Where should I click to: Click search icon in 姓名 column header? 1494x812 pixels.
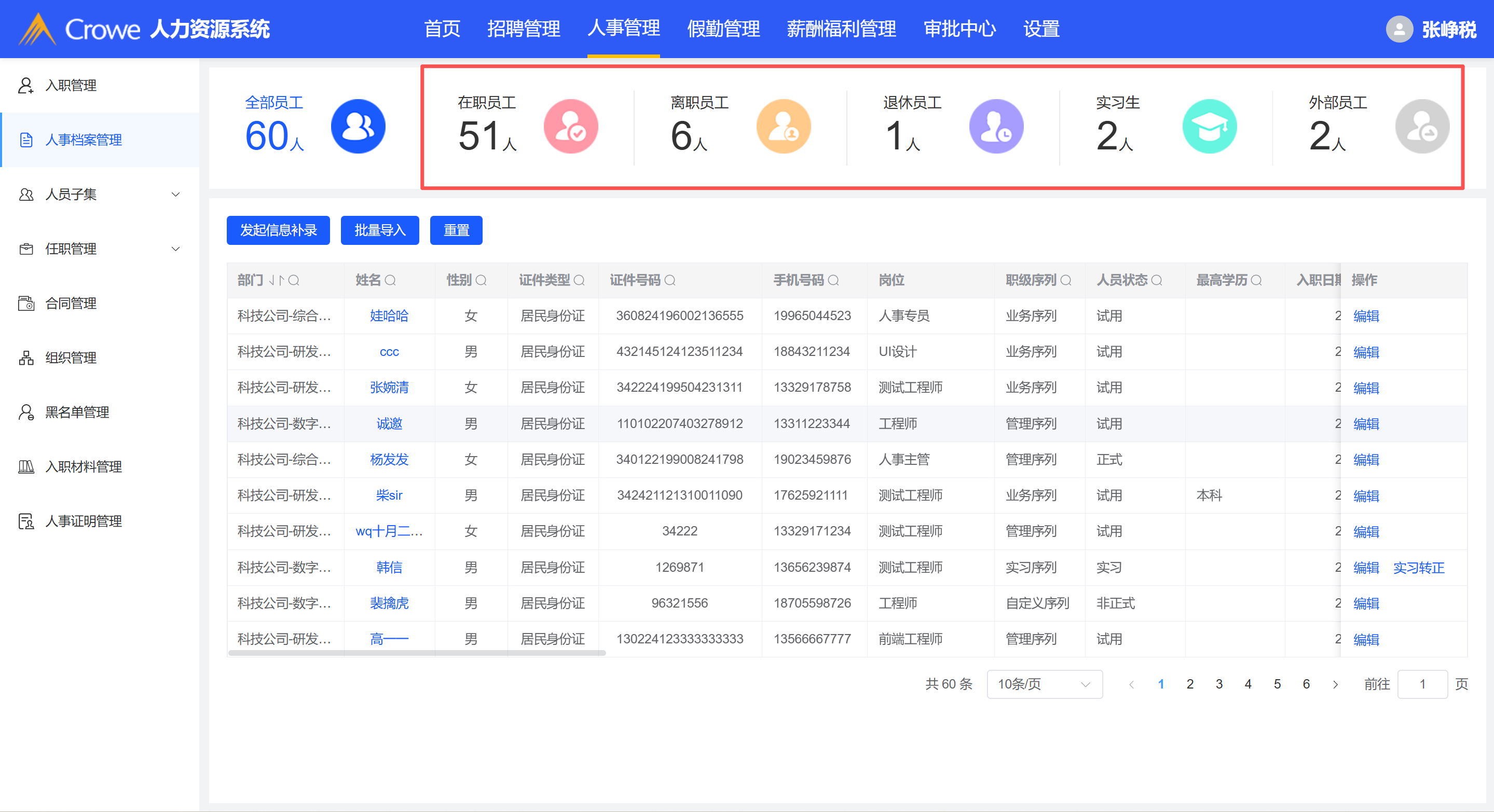[x=390, y=281]
